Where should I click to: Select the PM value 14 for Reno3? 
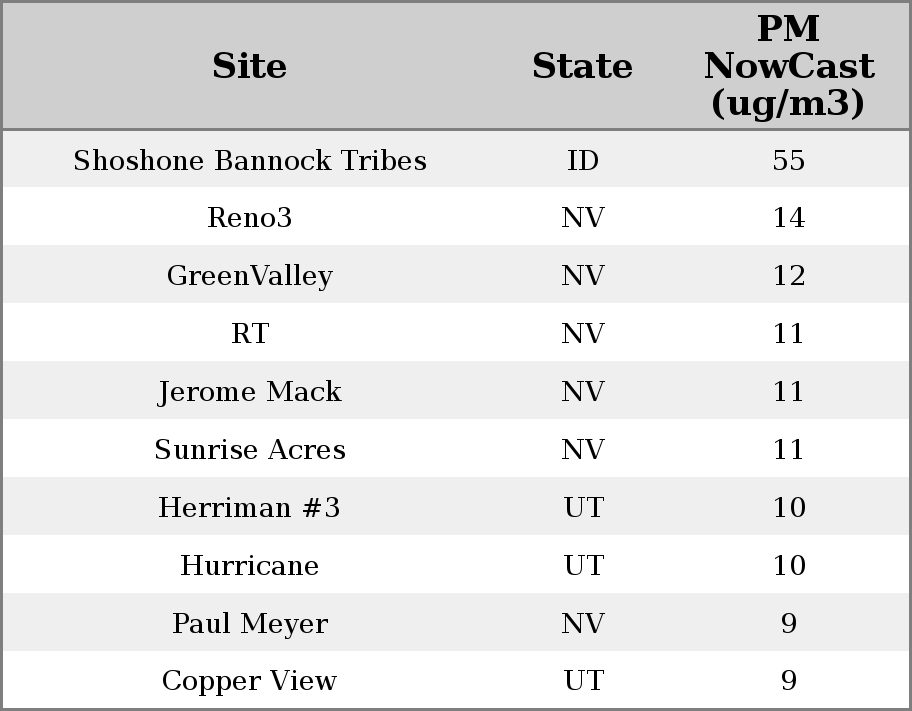(788, 218)
